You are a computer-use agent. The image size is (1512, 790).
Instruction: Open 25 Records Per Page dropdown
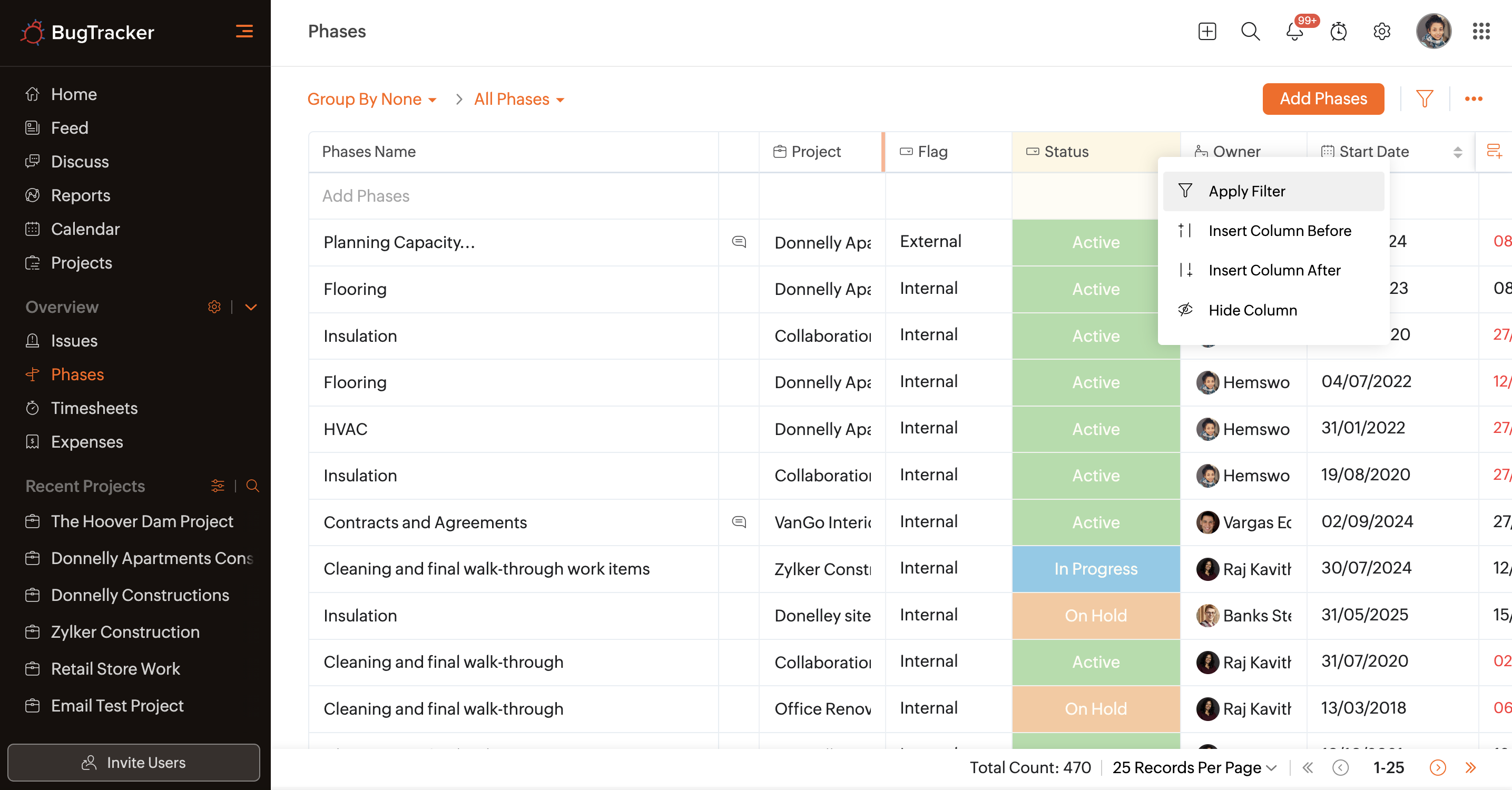(1194, 767)
